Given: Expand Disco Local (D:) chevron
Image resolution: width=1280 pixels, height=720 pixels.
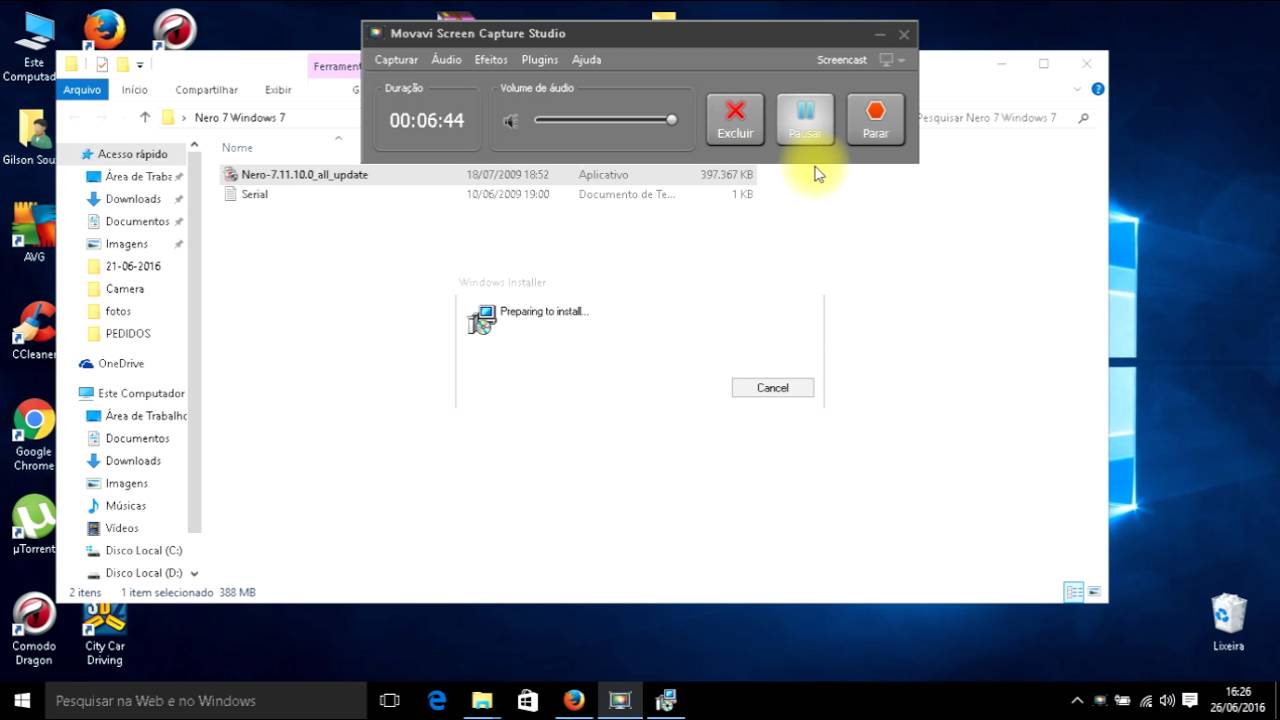Looking at the screenshot, I should [194, 574].
